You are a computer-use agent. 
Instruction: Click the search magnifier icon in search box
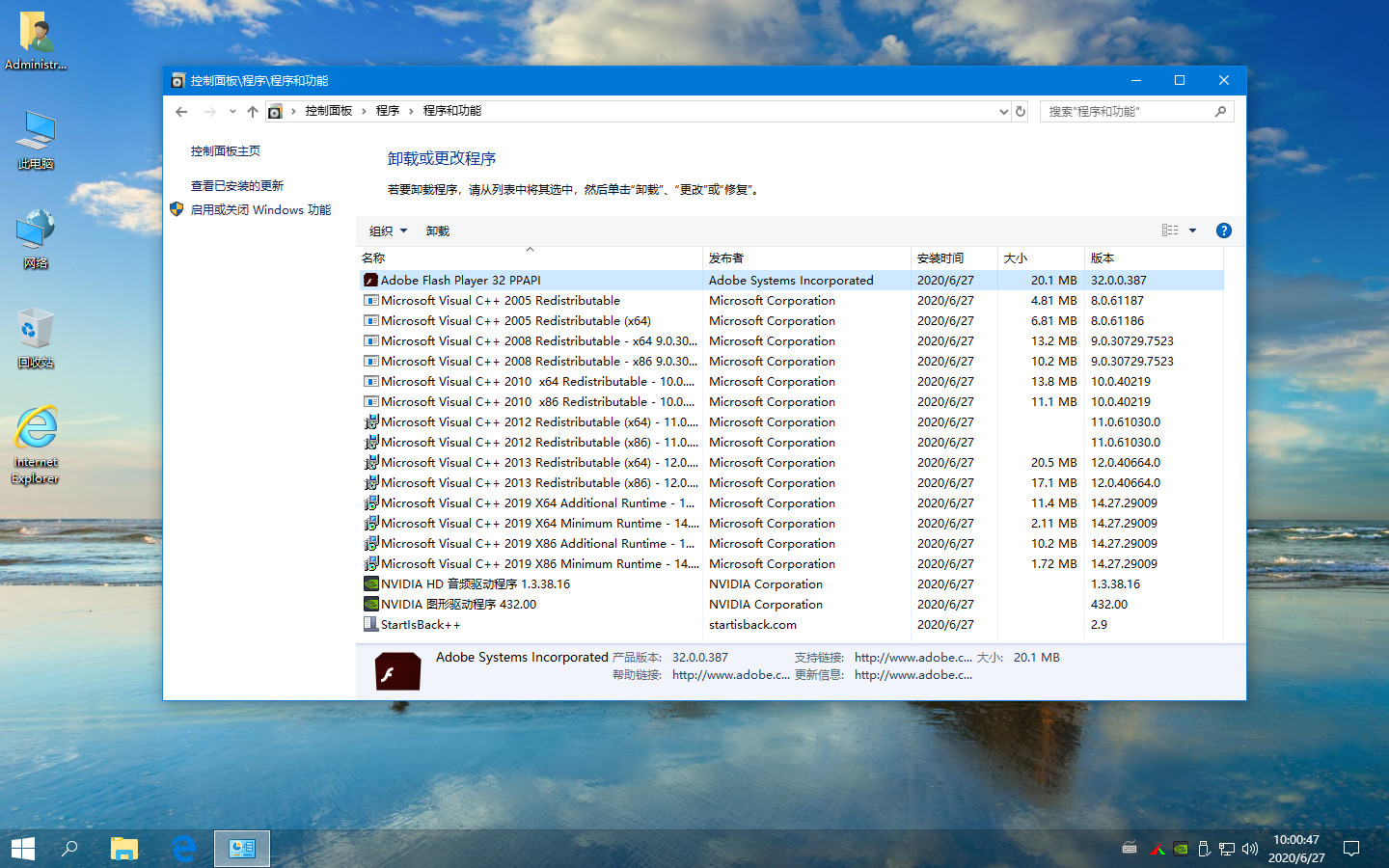(x=1220, y=112)
